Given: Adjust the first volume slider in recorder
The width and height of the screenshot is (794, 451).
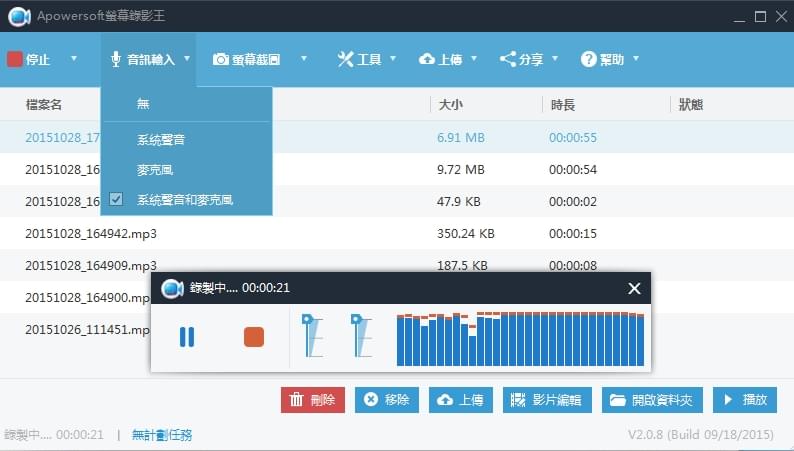Looking at the screenshot, I should click(312, 336).
